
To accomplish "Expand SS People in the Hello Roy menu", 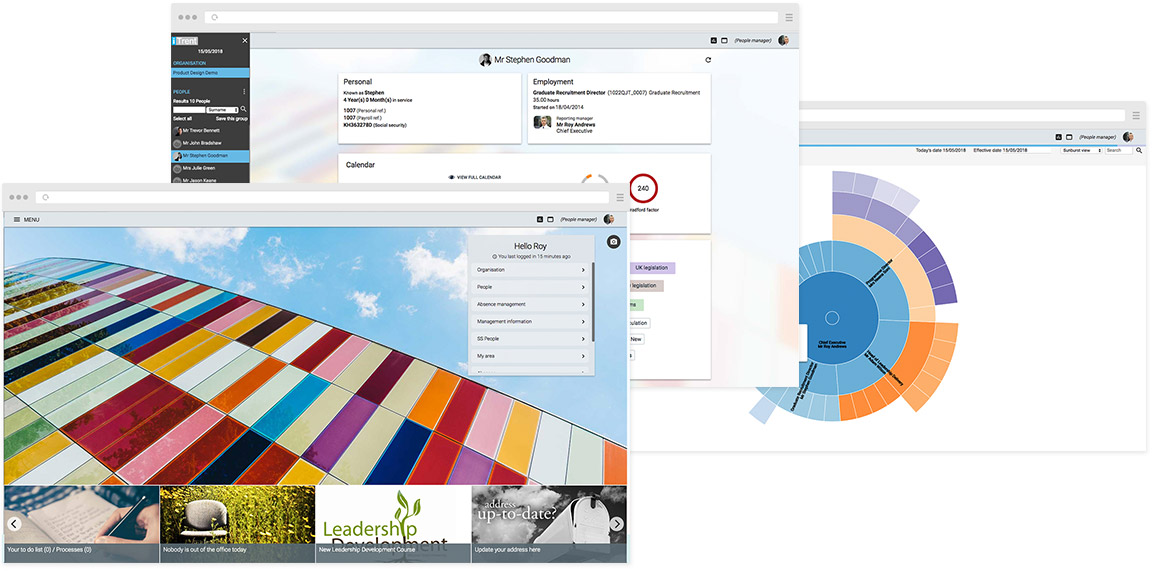I will 531,338.
